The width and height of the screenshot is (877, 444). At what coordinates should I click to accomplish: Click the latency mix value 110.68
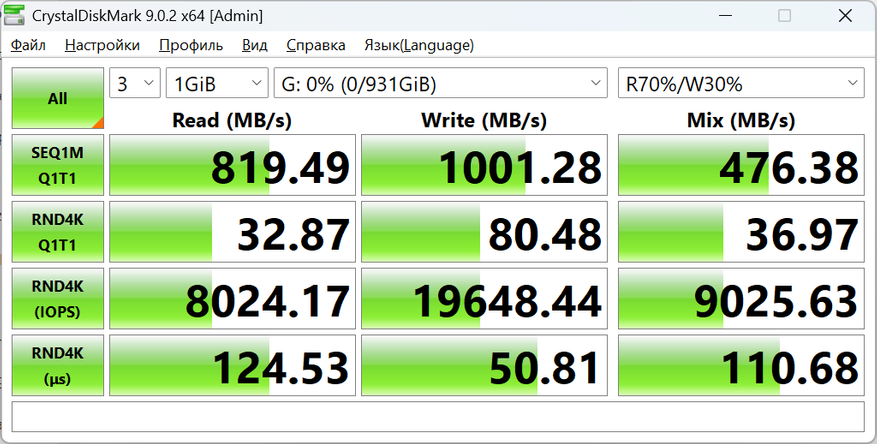click(741, 366)
